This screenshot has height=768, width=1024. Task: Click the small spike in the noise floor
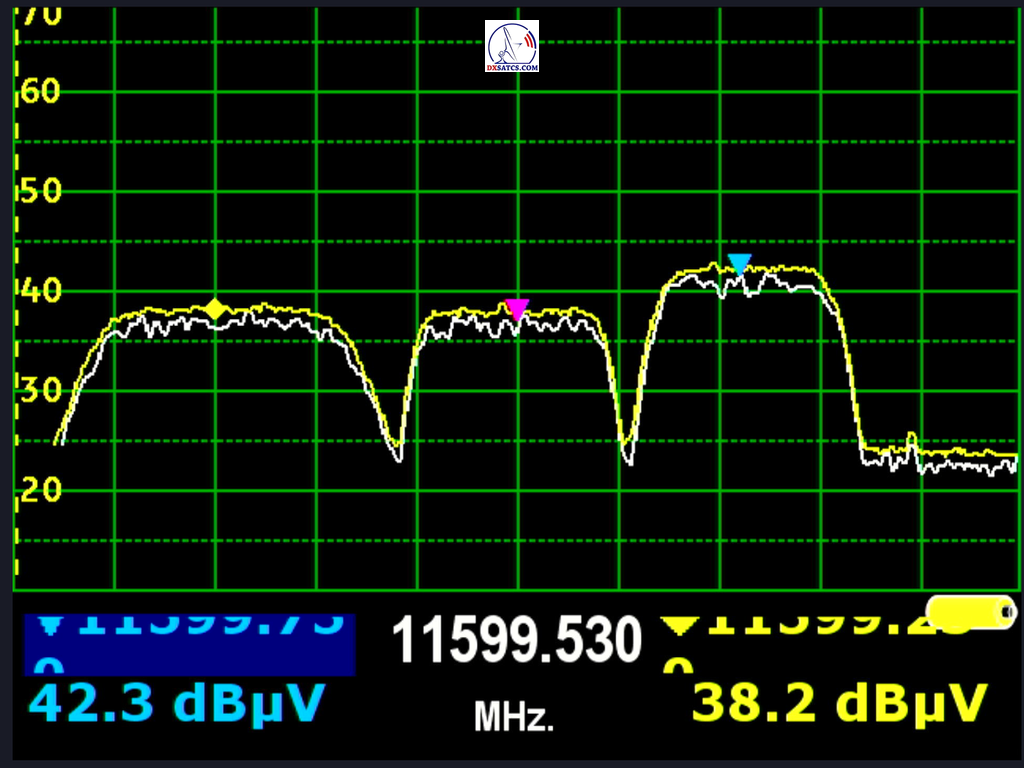(x=910, y=438)
